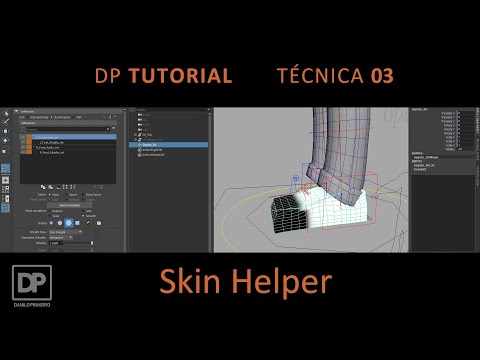
Task: Click the highlighted top panel layout icon in toolbox
Action: [x=5, y=168]
